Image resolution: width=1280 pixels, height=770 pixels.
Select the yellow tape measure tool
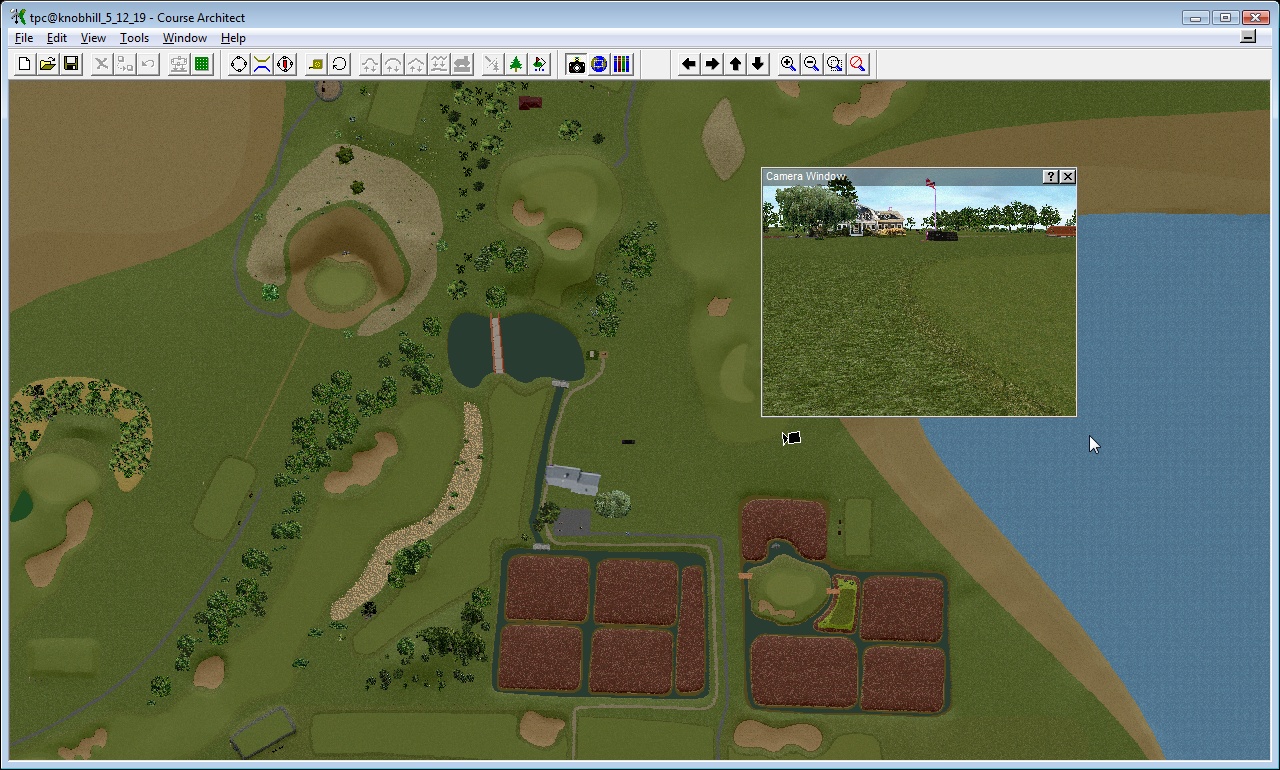click(x=316, y=64)
